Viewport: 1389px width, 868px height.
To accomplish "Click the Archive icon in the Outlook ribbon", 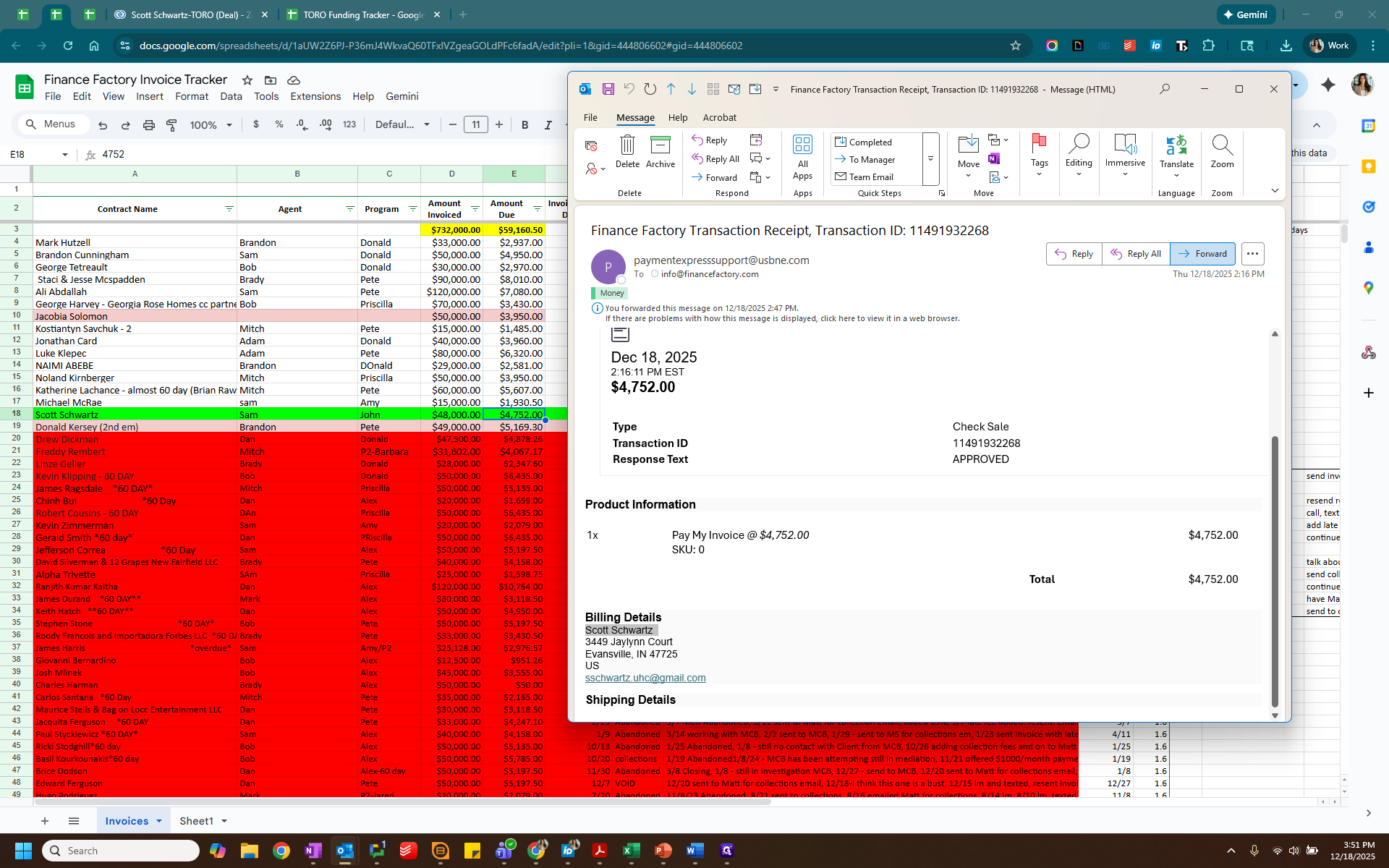I will click(660, 145).
